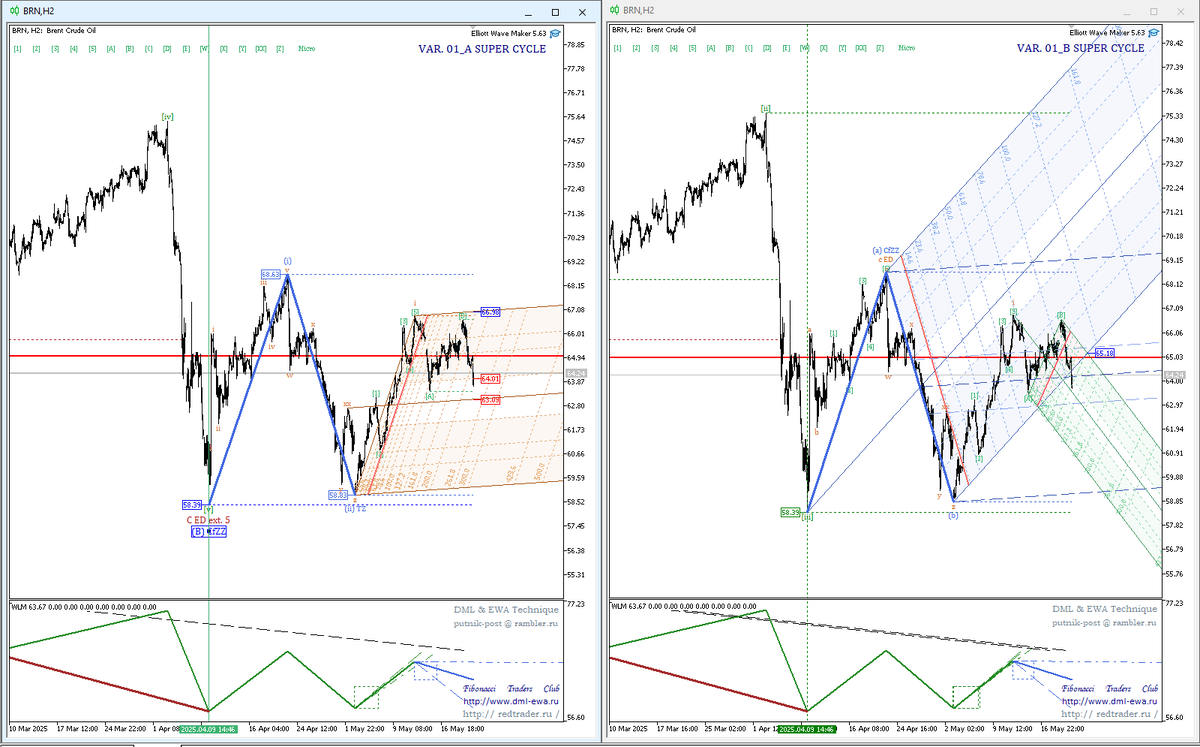Screen dimensions: 1200x747
Task: Click the DML & EWA Technique text in the right chart
Action: [1104, 608]
